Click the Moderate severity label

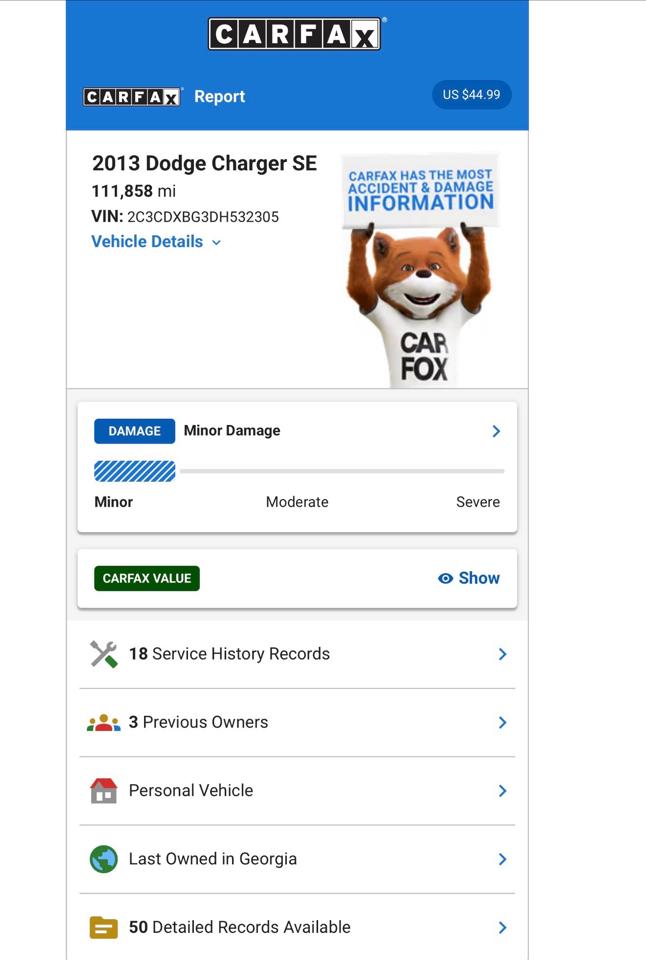point(297,502)
